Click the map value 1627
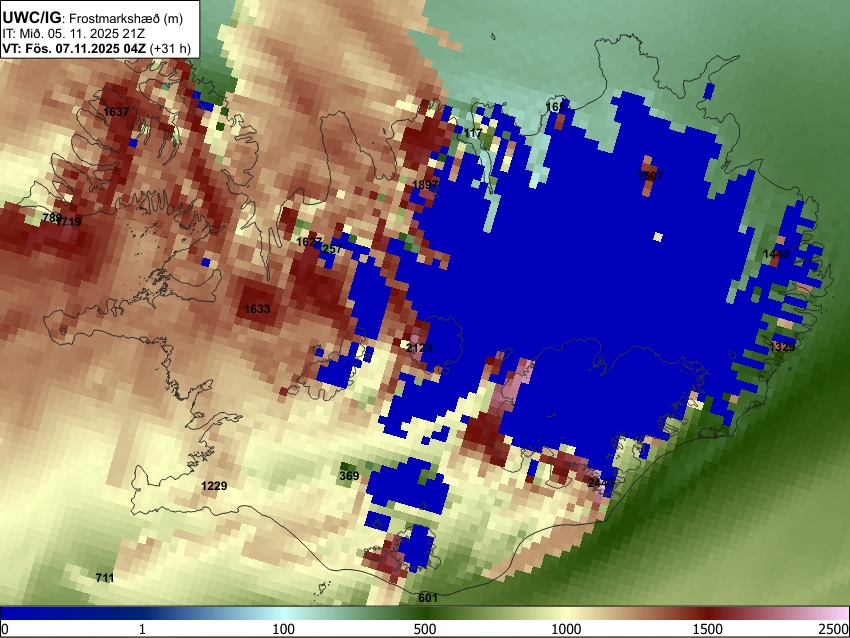 click(x=309, y=242)
